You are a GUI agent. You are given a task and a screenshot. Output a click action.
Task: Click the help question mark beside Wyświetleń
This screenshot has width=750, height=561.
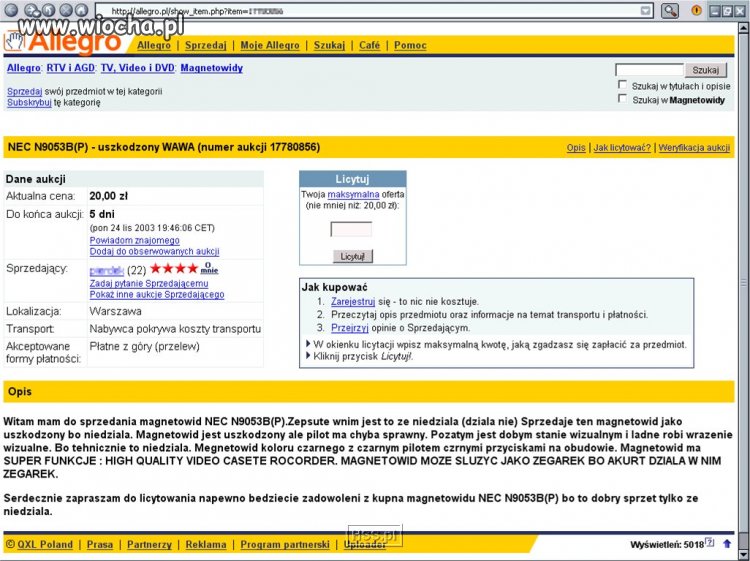[x=710, y=543]
